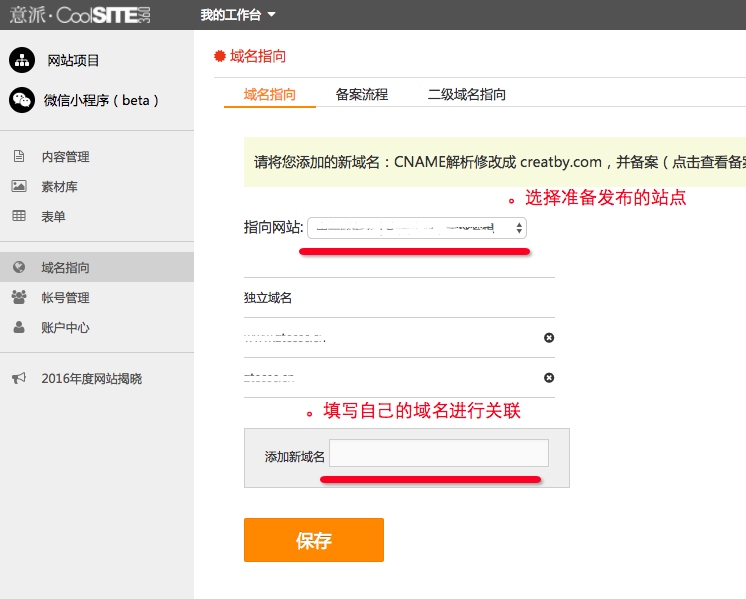Select the 域名指向 tab
The image size is (746, 599).
[x=270, y=95]
